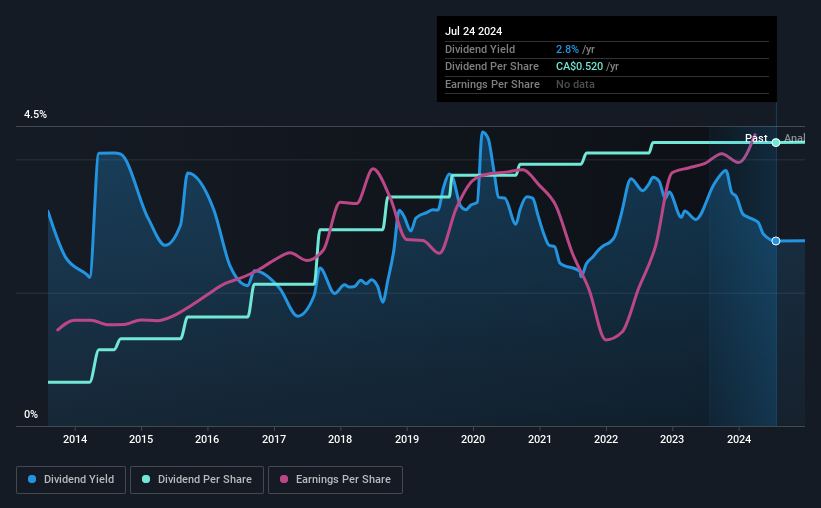Screen dimensions: 821x508
Task: Click the No data earnings value
Action: (575, 84)
